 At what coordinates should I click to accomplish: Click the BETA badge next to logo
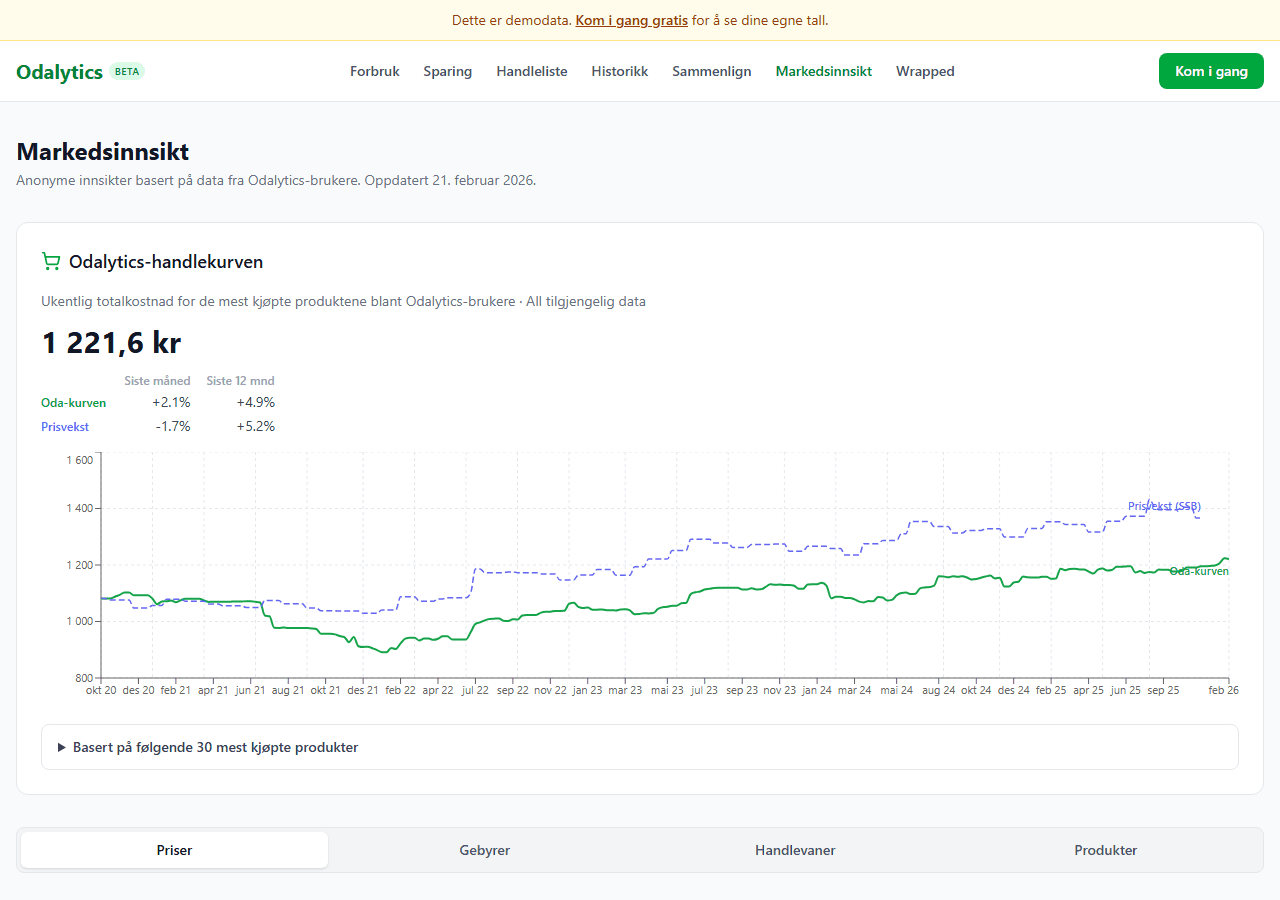coord(127,72)
